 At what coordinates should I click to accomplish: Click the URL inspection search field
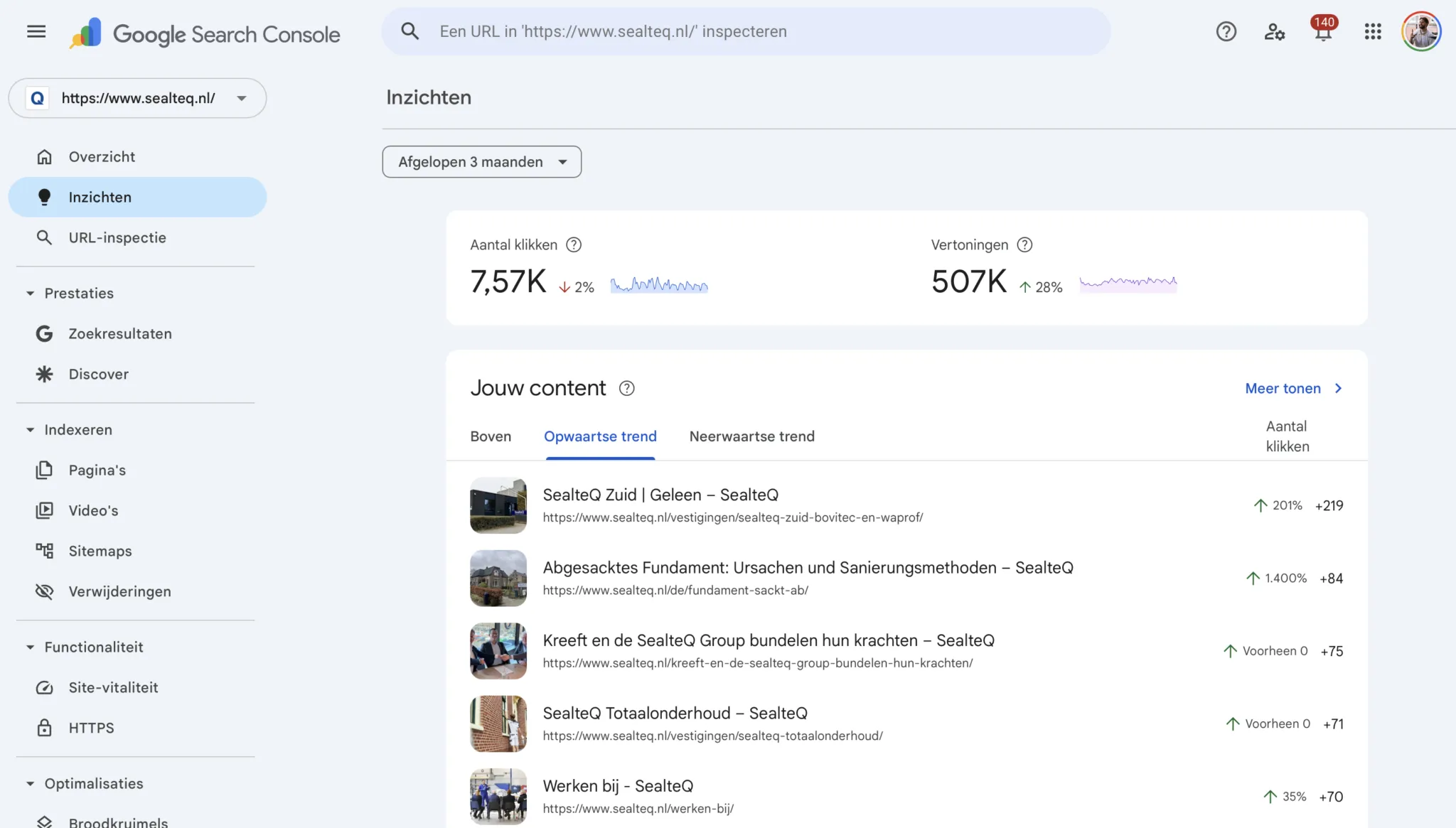[x=746, y=31]
